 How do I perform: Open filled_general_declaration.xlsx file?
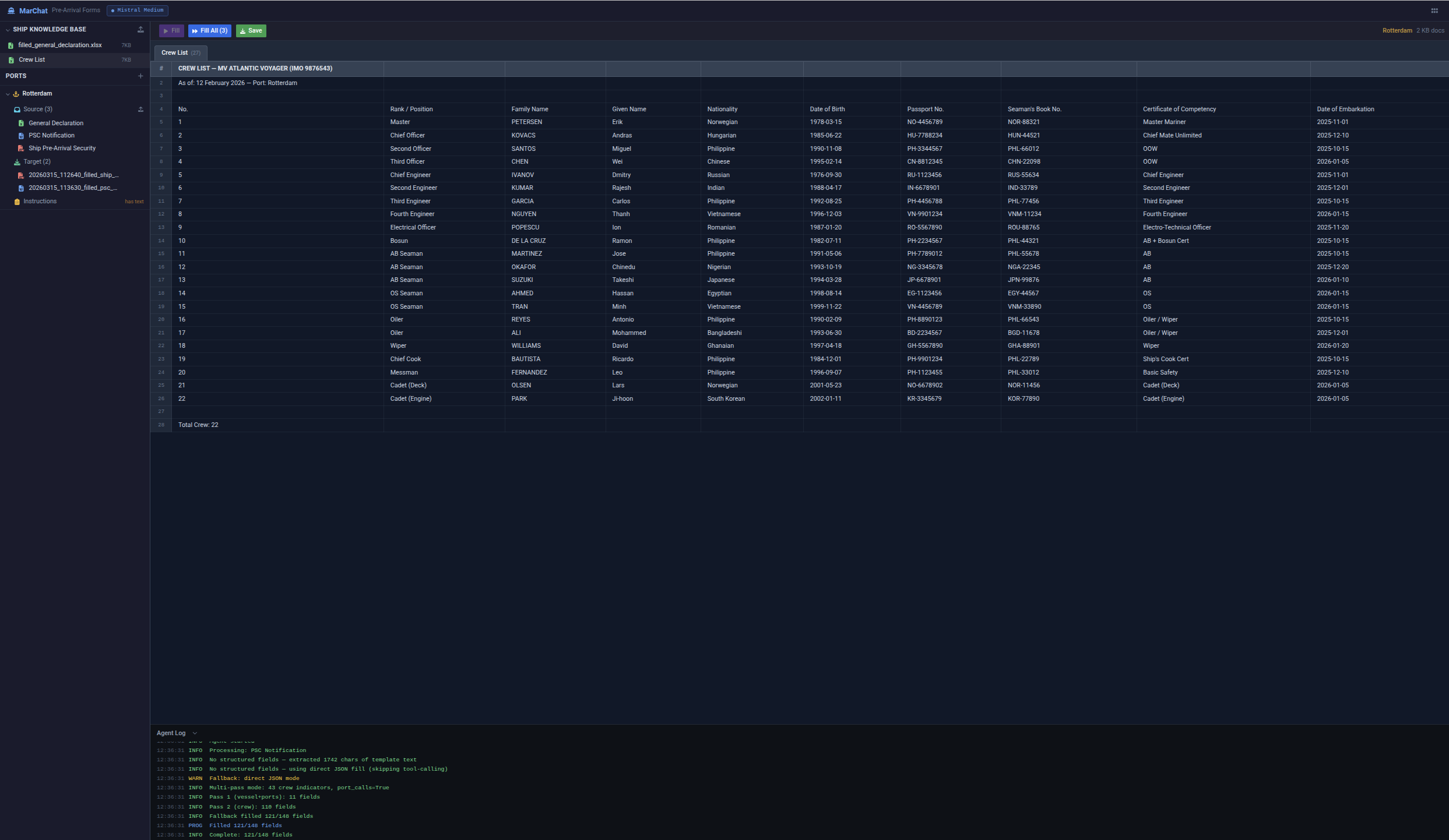[x=59, y=45]
